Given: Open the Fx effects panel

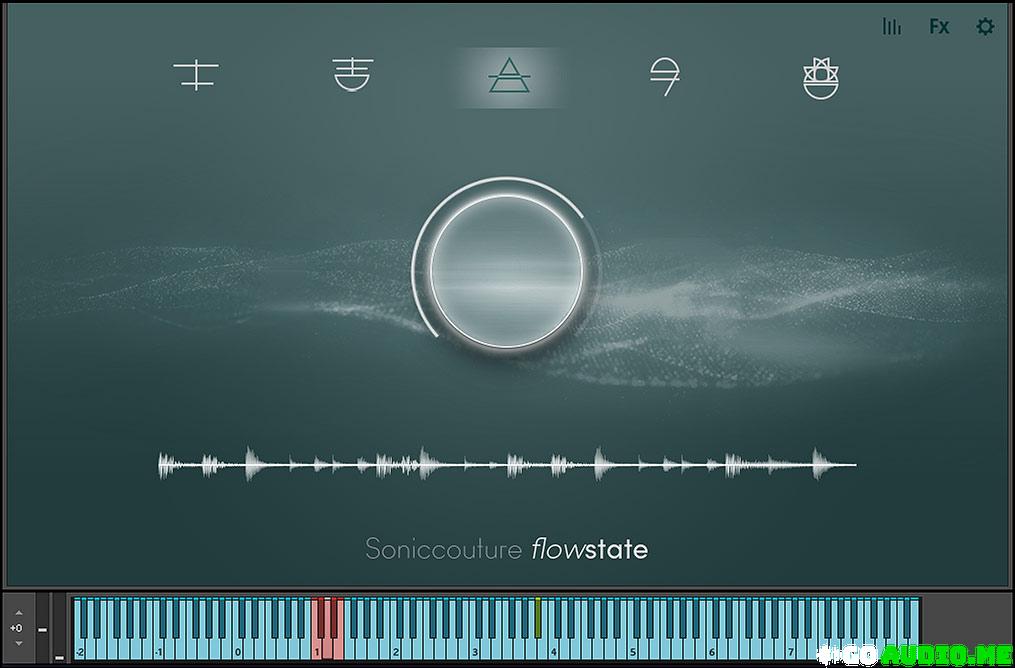Looking at the screenshot, I should coord(938,27).
